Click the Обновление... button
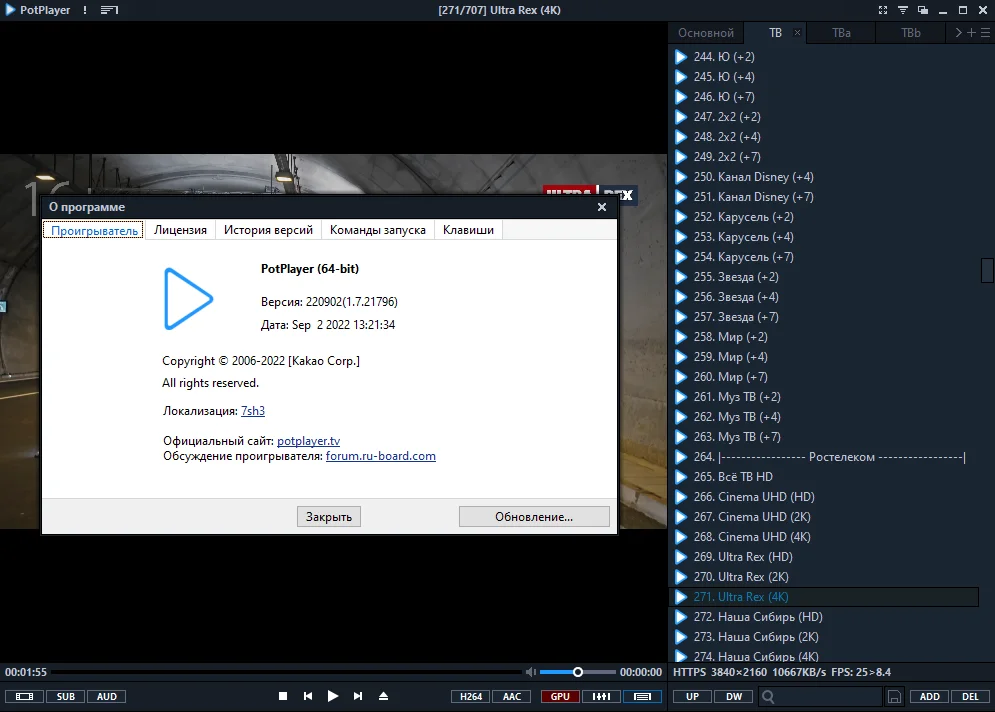The image size is (995, 712). (534, 517)
